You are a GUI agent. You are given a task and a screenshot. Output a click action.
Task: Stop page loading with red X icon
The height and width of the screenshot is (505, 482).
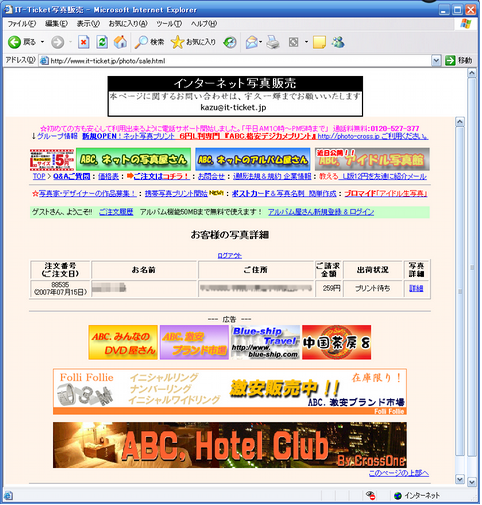[83, 42]
